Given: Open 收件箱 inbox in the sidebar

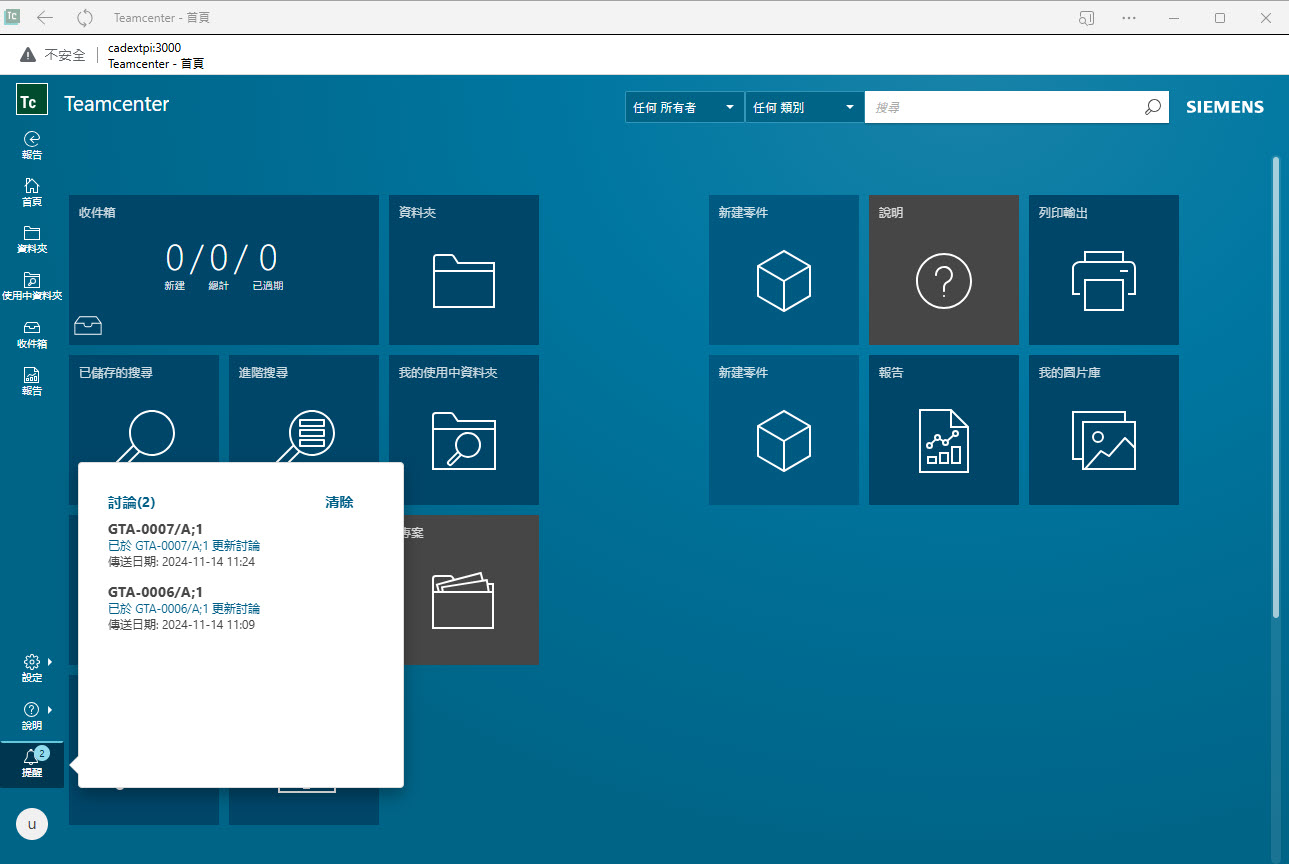Looking at the screenshot, I should pyautogui.click(x=32, y=334).
